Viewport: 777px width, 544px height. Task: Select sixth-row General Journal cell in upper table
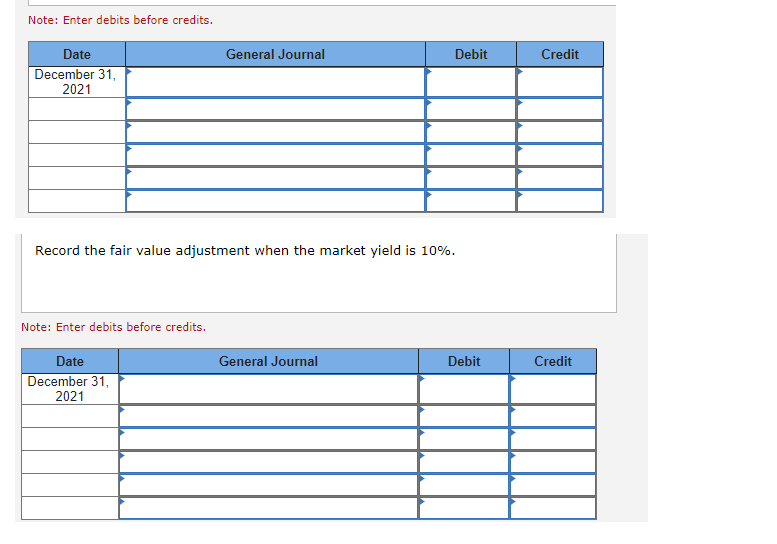(x=276, y=201)
